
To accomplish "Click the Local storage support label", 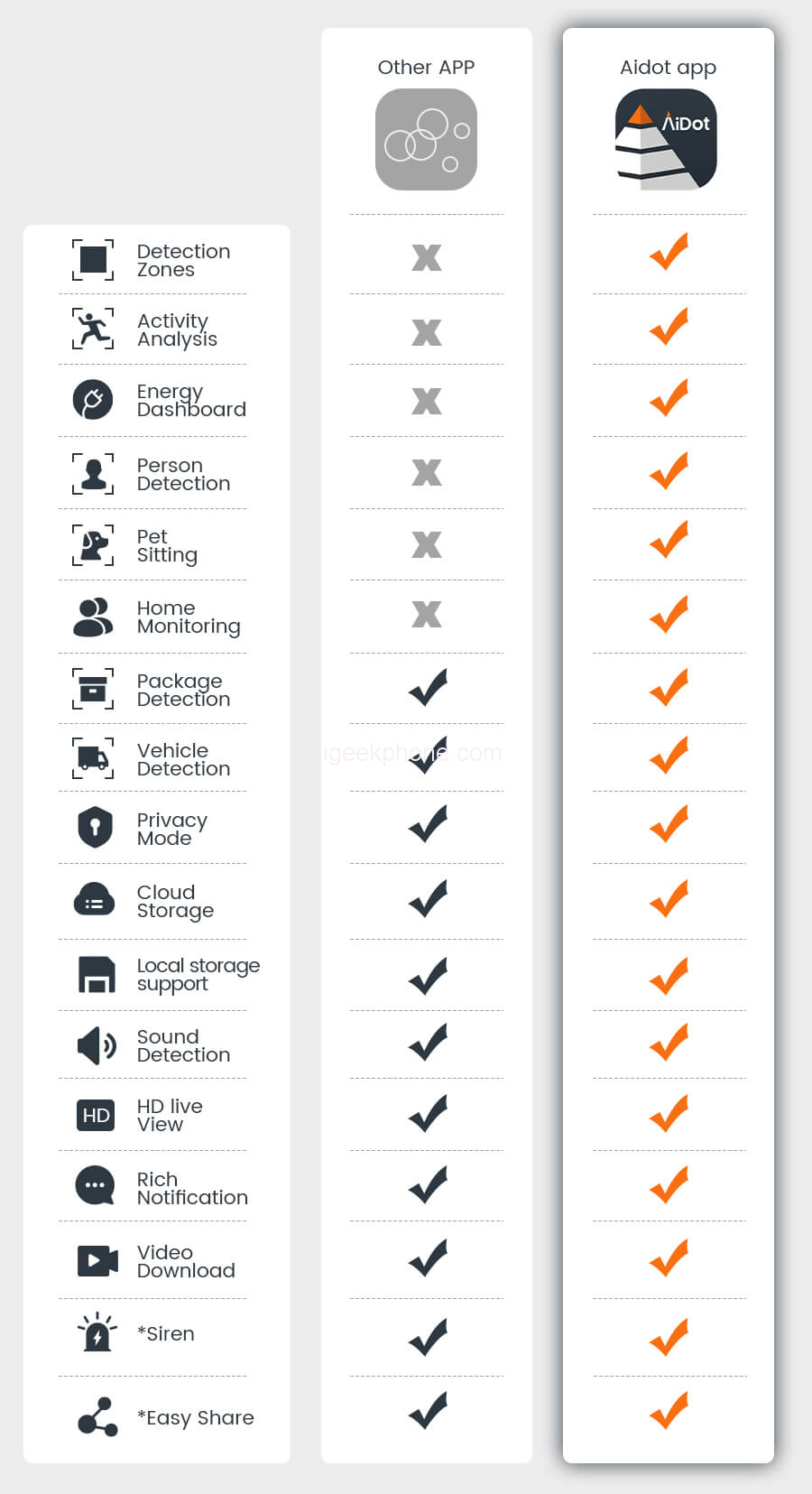I will pyautogui.click(x=198, y=975).
